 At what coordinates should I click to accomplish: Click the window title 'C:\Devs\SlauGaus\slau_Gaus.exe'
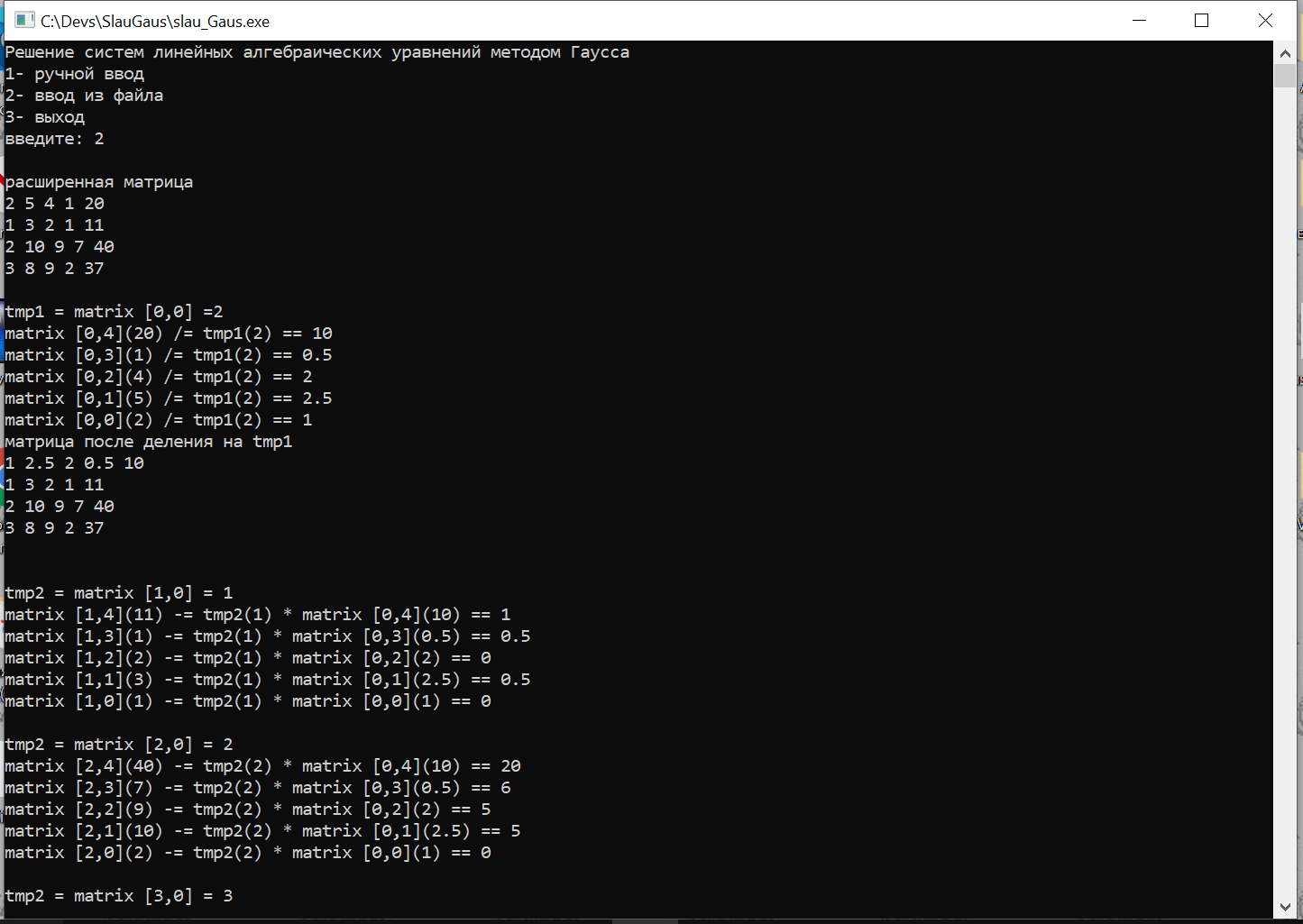155,21
